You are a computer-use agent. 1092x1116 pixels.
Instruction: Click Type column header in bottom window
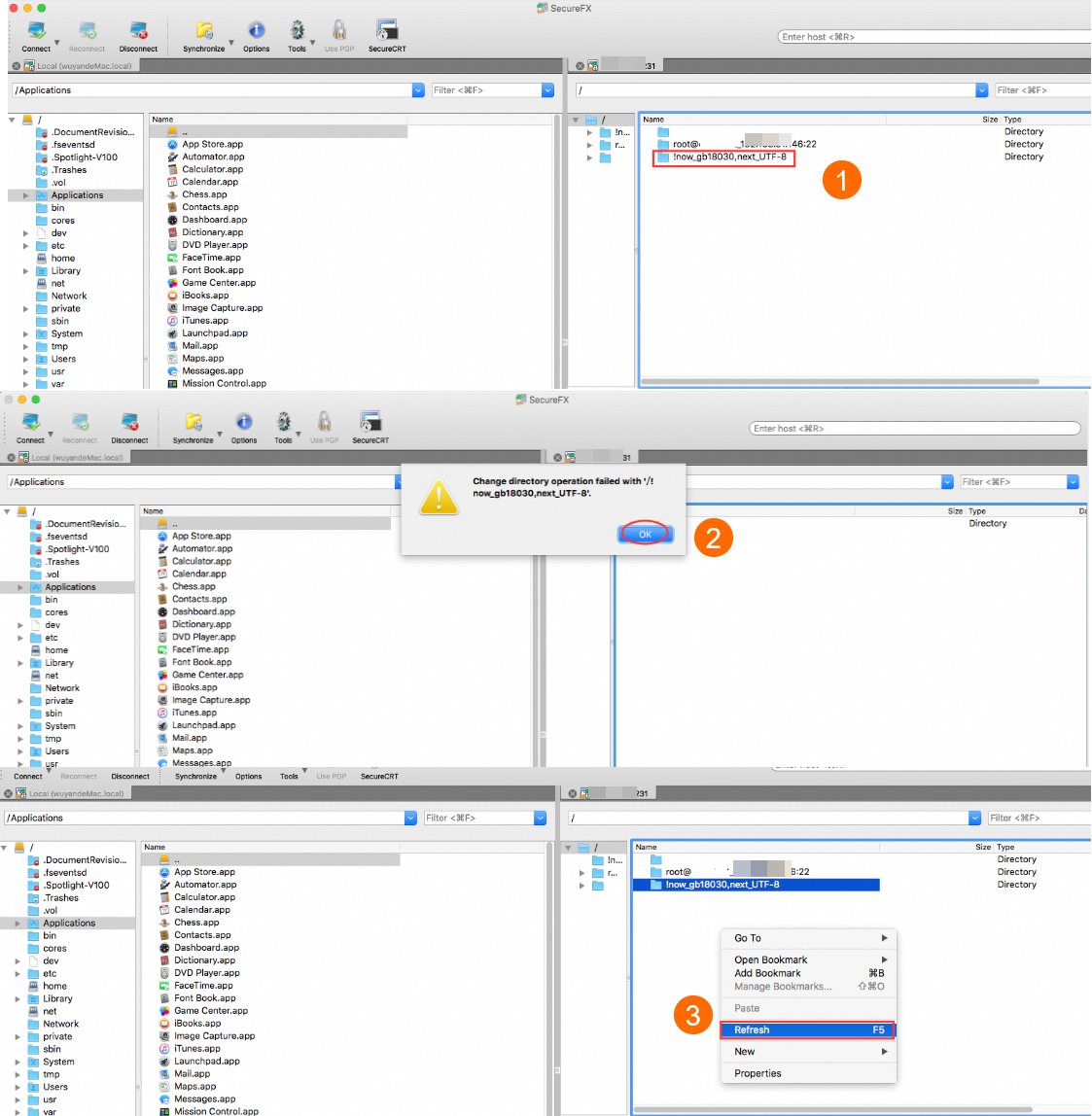click(1005, 847)
